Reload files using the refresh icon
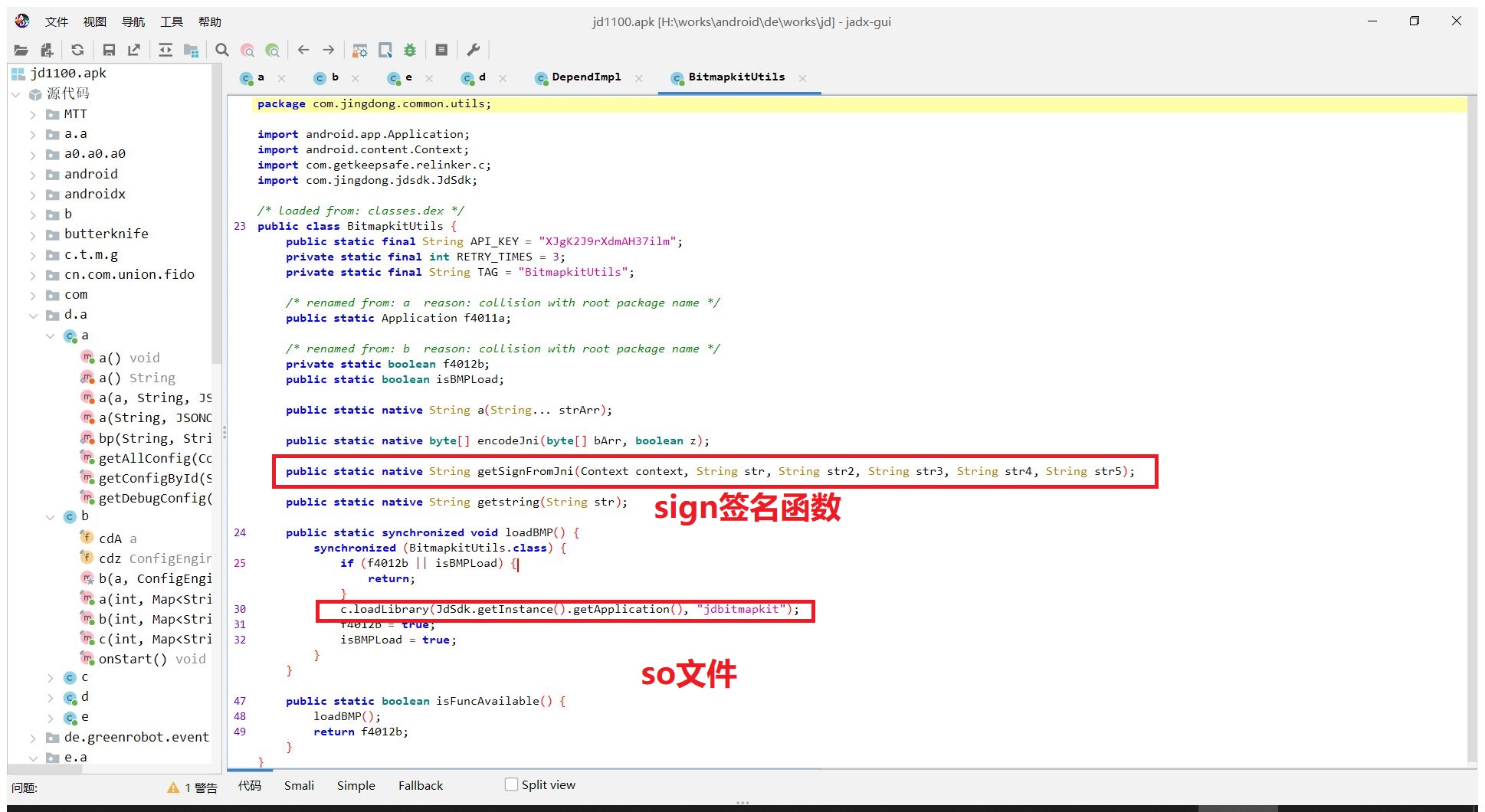 coord(77,50)
